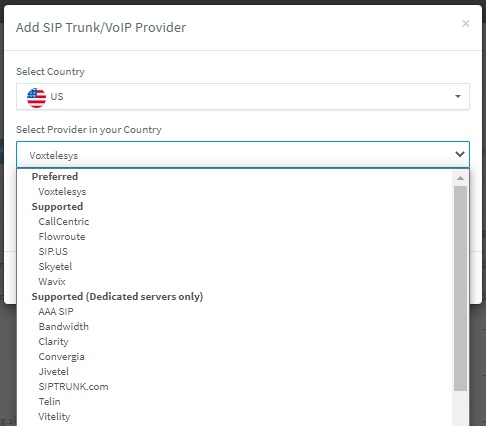Close the Add SIP Trunk dialog
The image size is (486, 426).
(x=466, y=24)
